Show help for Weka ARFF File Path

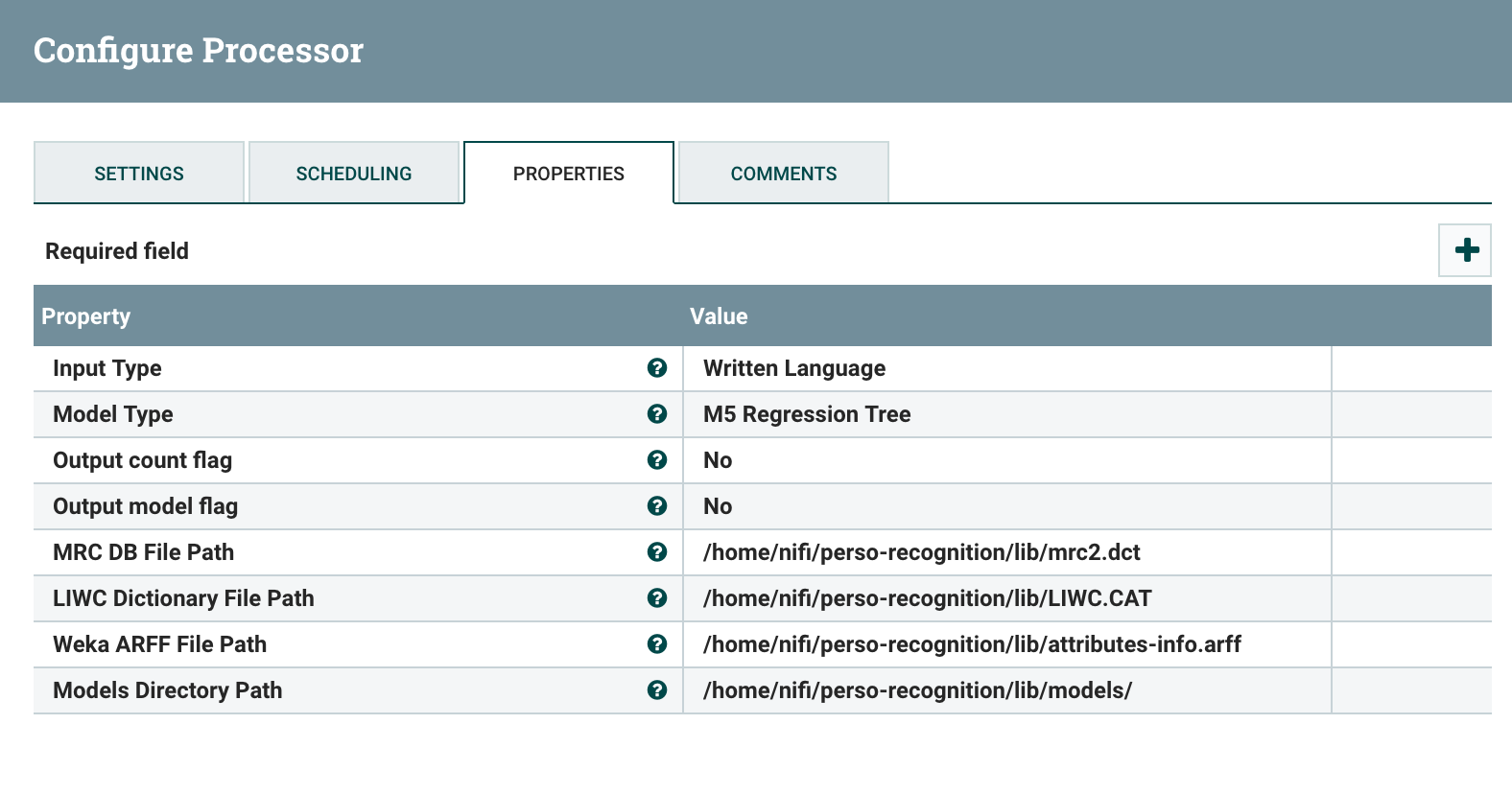tap(657, 644)
